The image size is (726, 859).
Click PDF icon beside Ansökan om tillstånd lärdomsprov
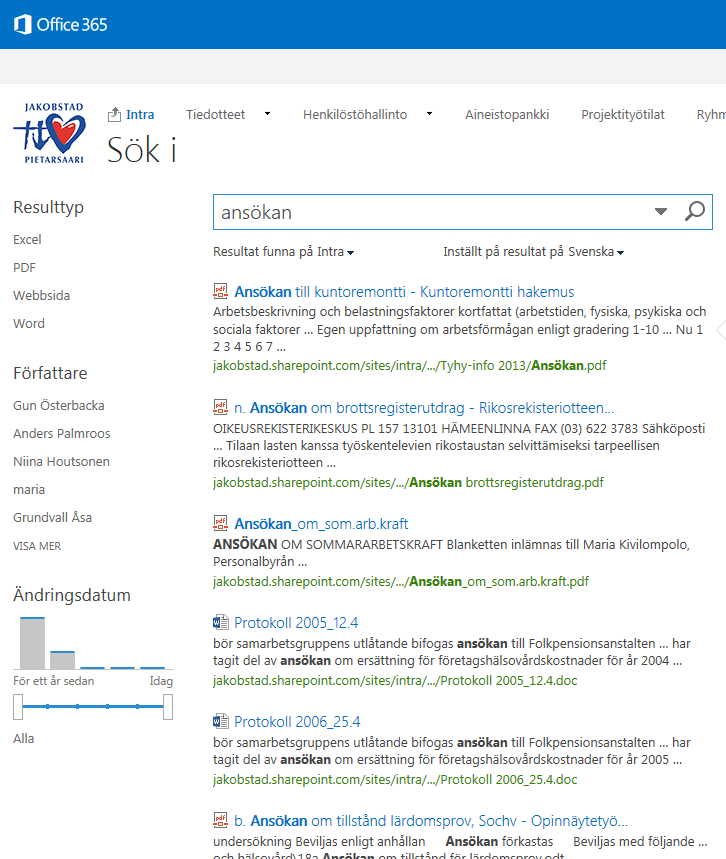click(220, 820)
